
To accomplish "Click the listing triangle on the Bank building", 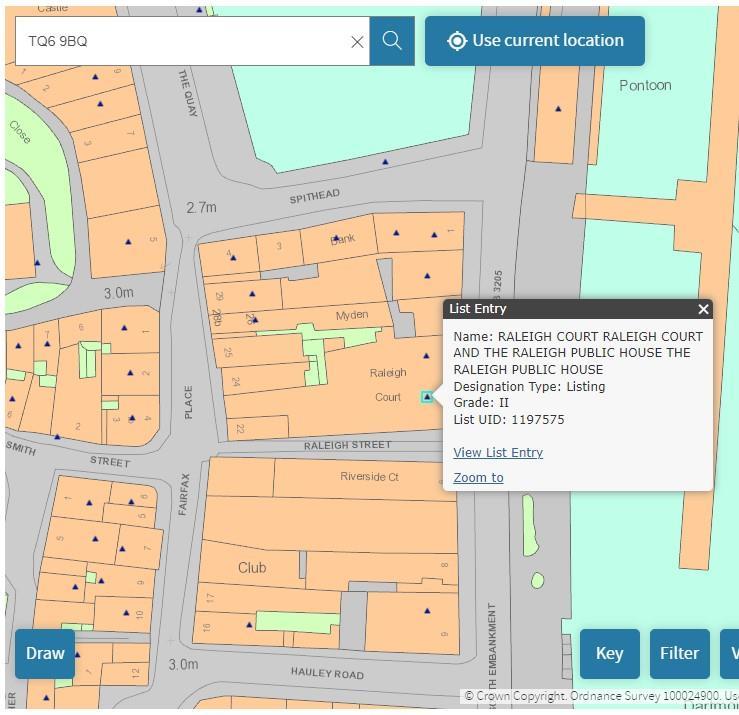I will tap(336, 238).
